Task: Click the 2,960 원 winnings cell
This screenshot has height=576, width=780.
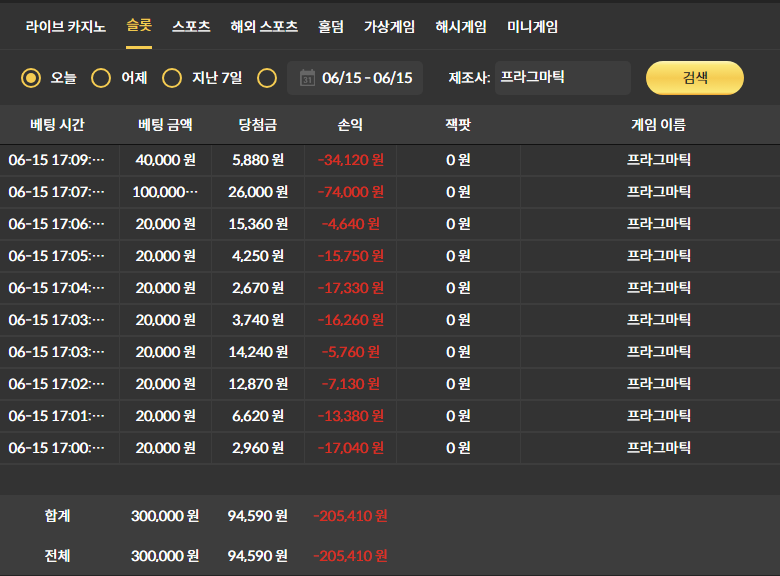Action: point(258,448)
